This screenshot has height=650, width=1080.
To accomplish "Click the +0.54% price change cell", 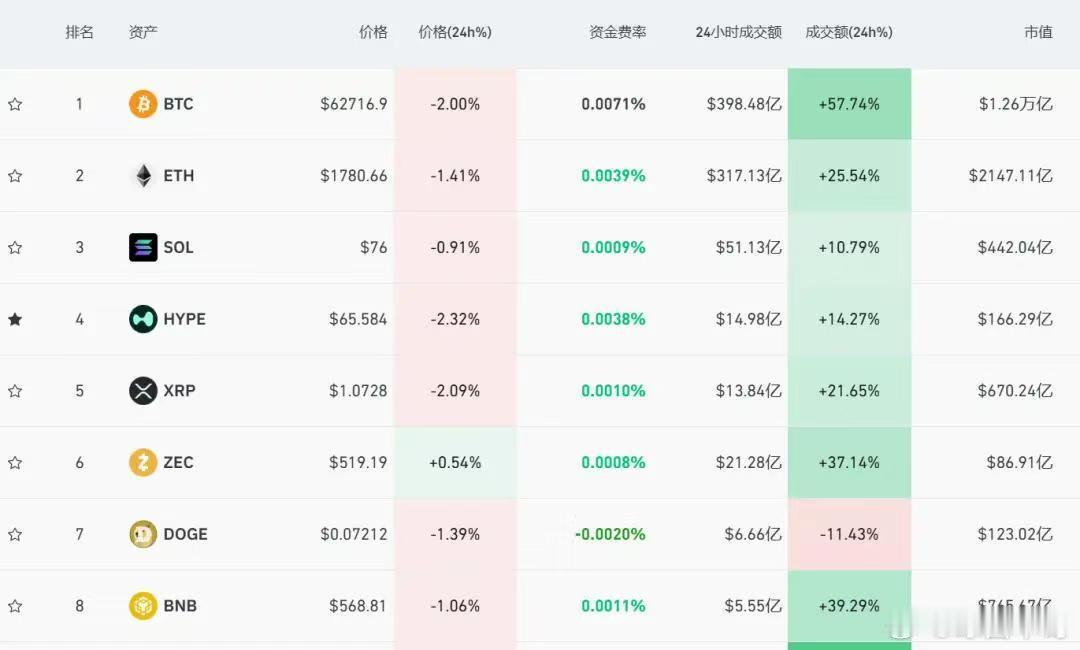I will click(x=455, y=462).
